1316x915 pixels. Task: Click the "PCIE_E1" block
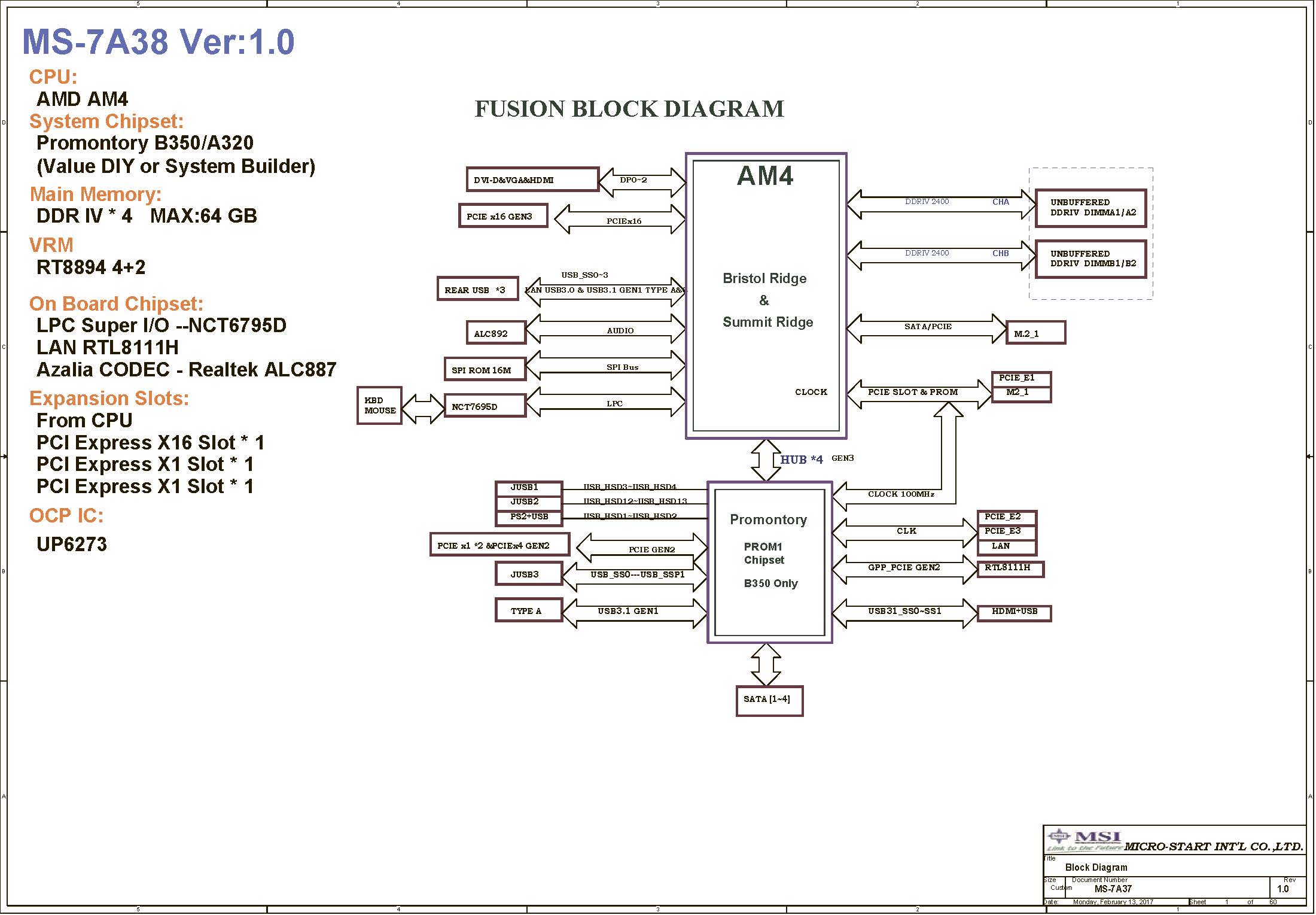[x=1021, y=379]
